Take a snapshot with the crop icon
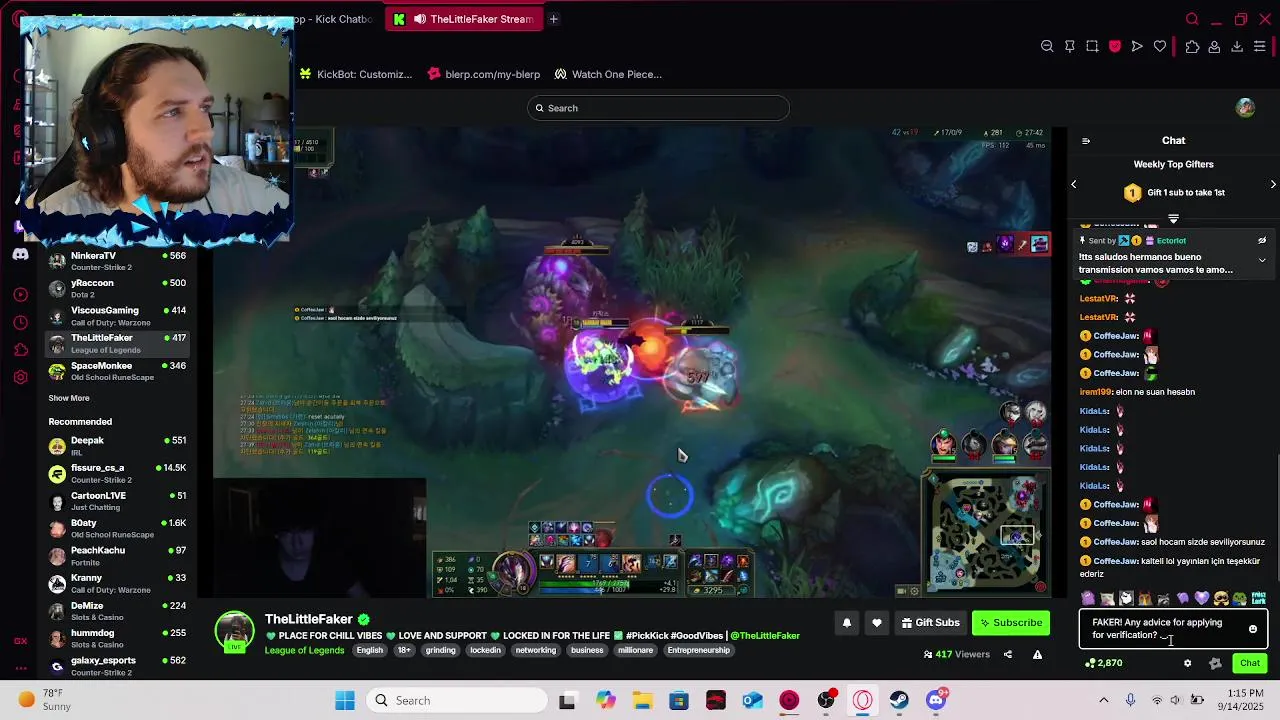1280x720 pixels. (1092, 46)
